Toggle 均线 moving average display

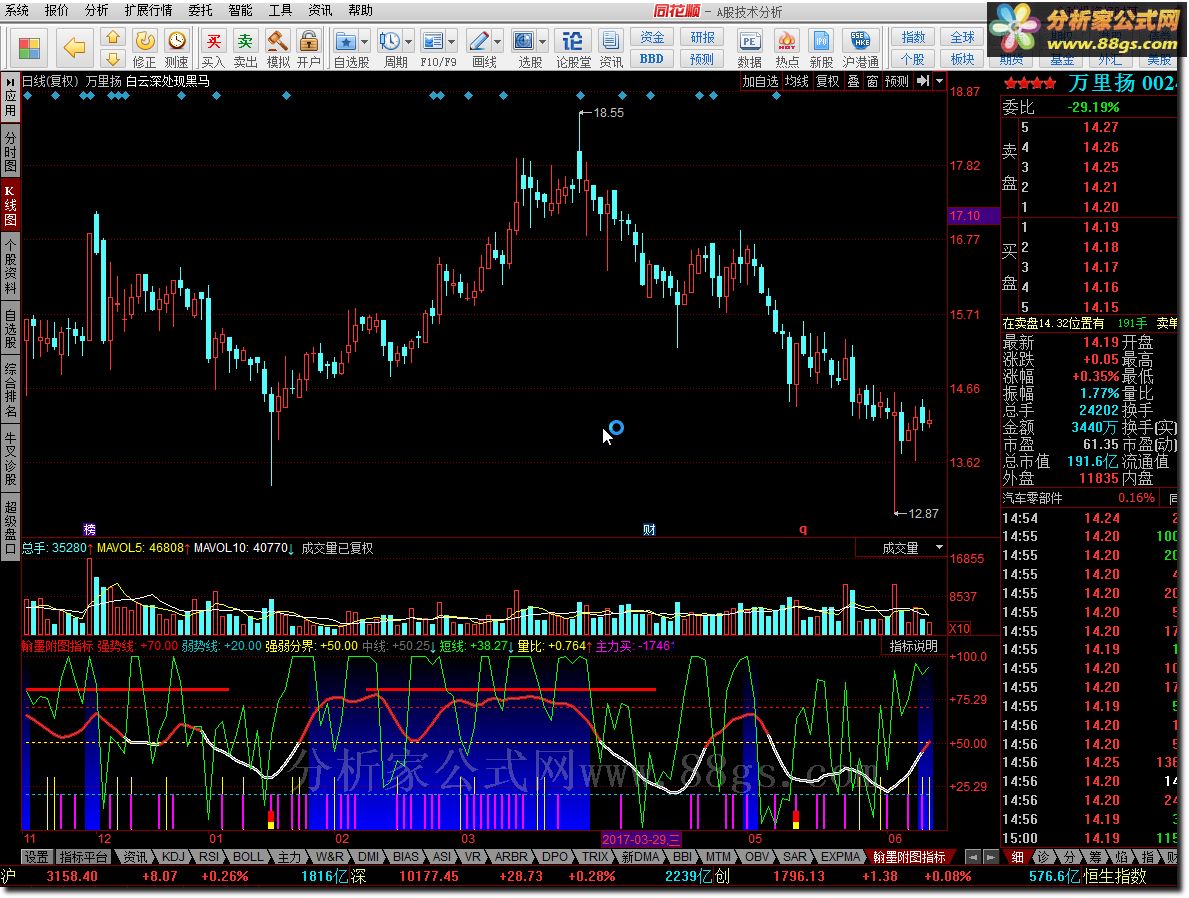(x=797, y=81)
